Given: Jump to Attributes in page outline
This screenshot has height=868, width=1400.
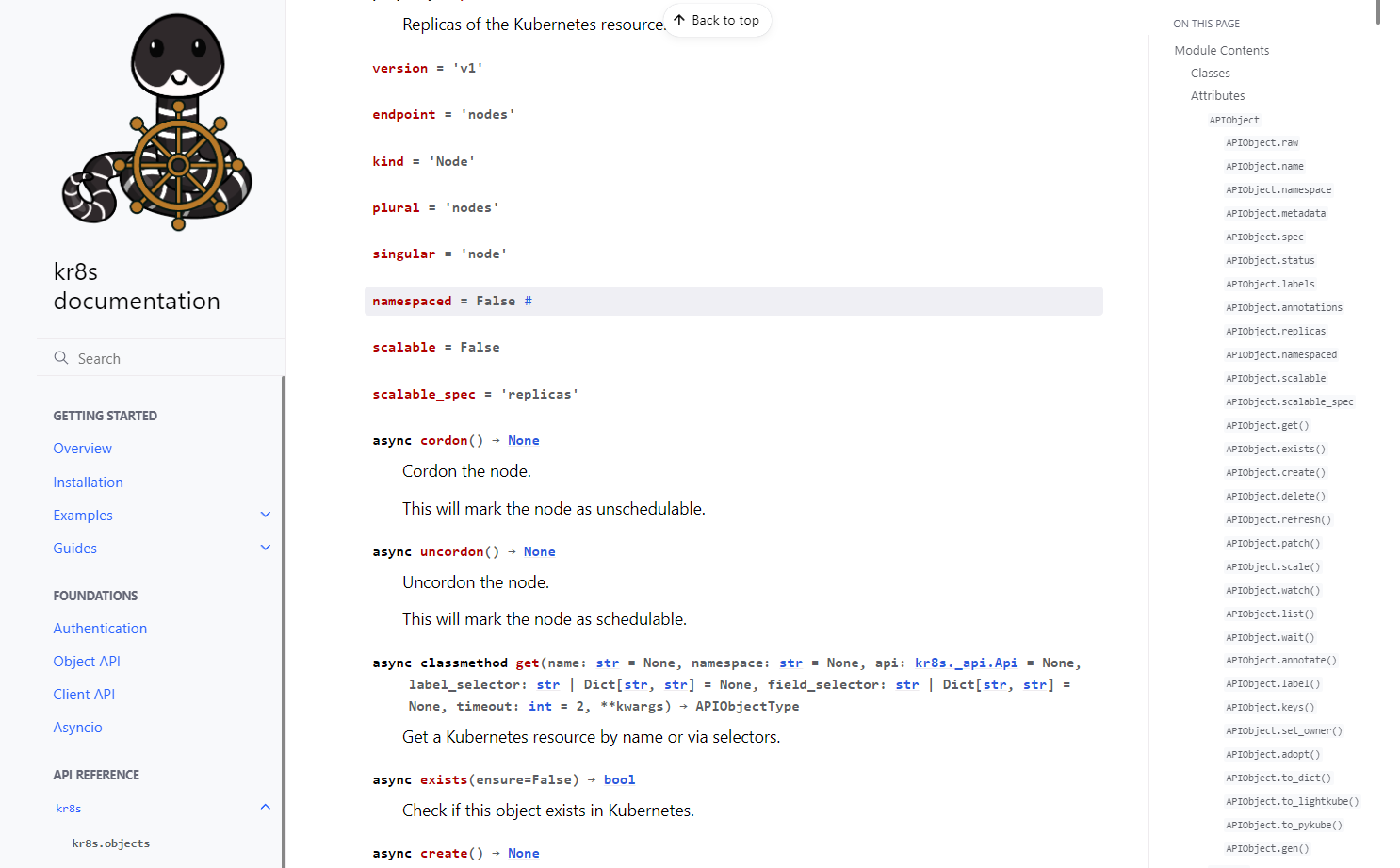Looking at the screenshot, I should tap(1218, 96).
